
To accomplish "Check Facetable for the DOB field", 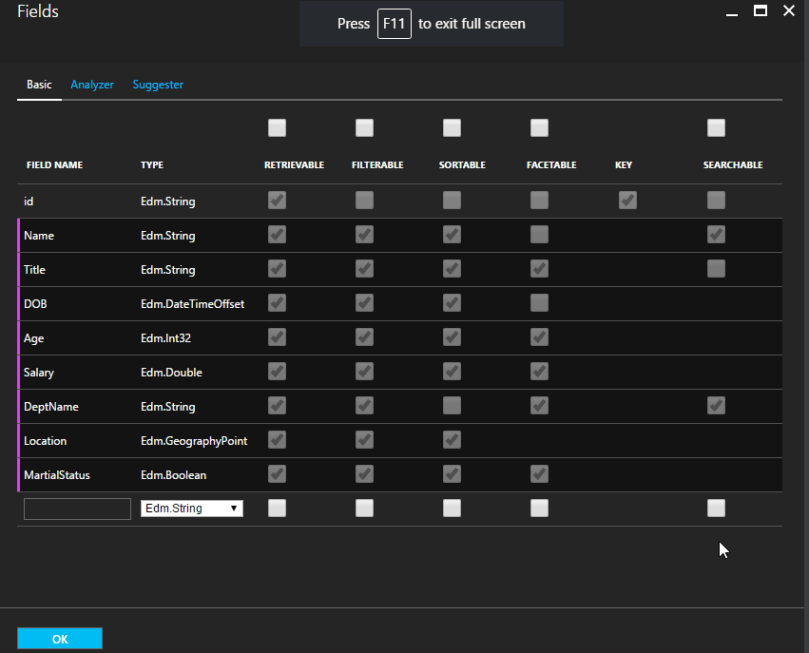I will point(539,303).
